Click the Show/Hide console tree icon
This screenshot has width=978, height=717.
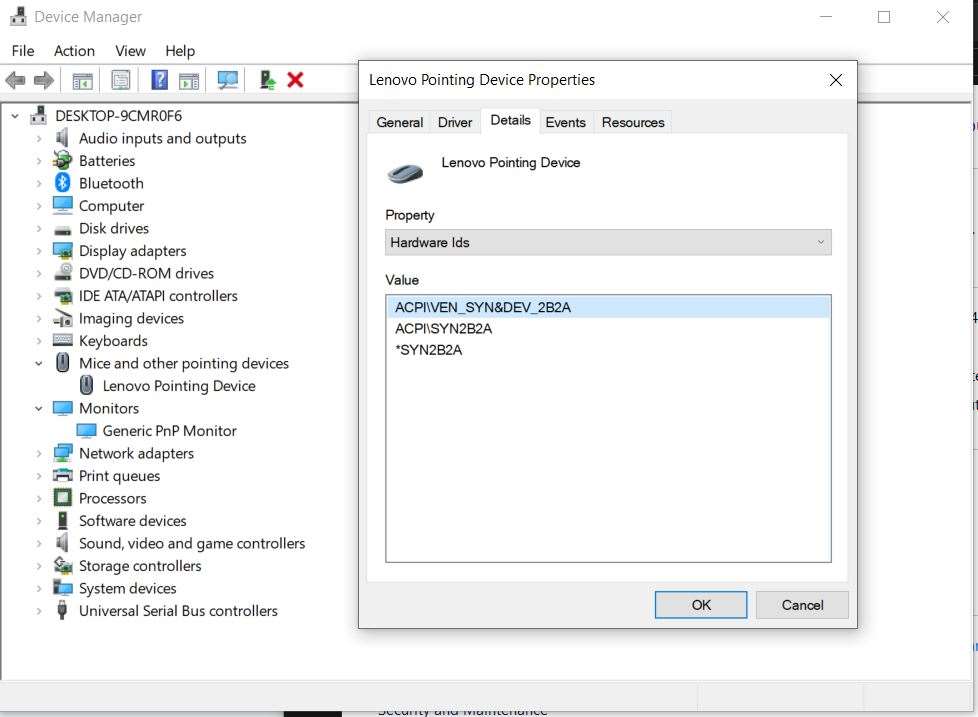[82, 80]
